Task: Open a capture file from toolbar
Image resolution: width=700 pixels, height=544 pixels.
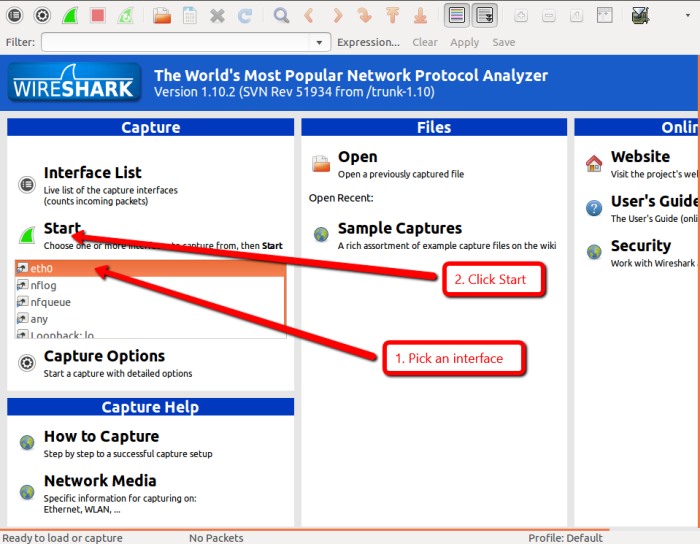Action: coord(162,16)
